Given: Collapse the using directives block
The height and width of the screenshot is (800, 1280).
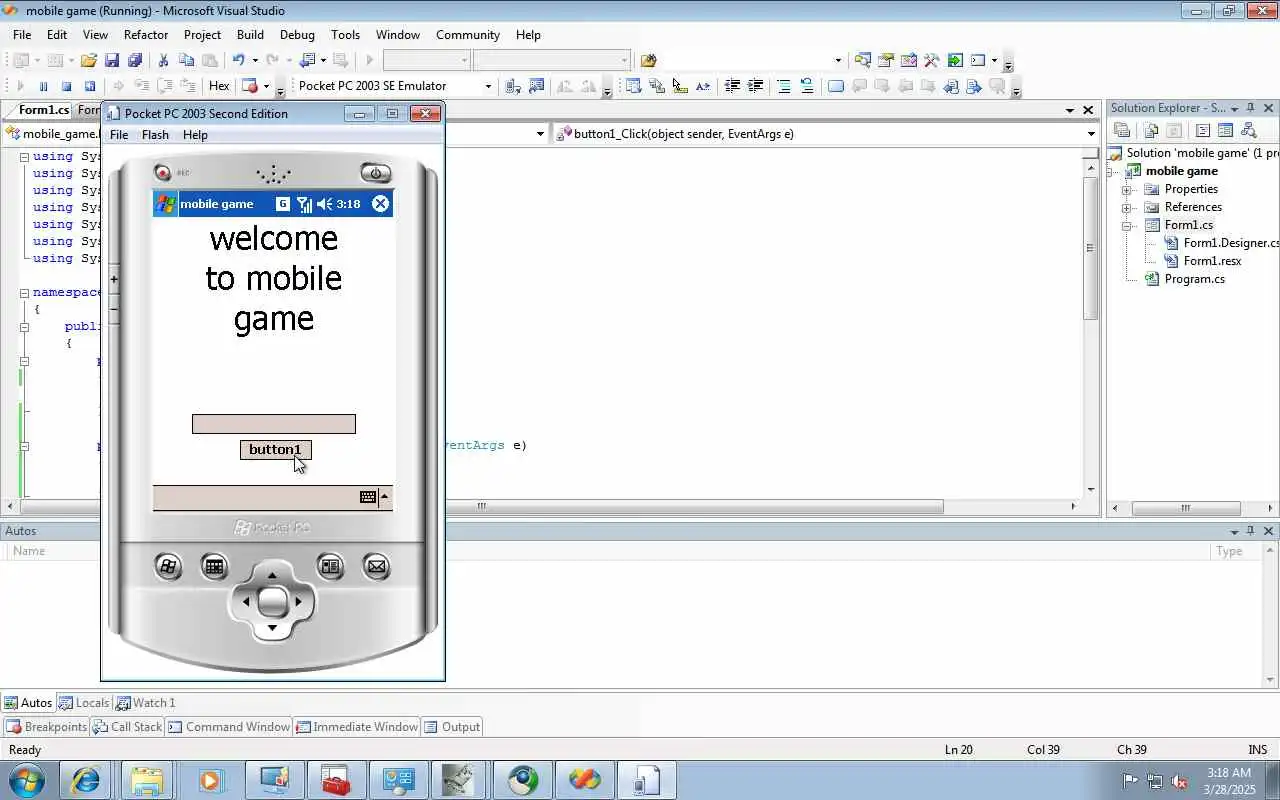Looking at the screenshot, I should (24, 157).
